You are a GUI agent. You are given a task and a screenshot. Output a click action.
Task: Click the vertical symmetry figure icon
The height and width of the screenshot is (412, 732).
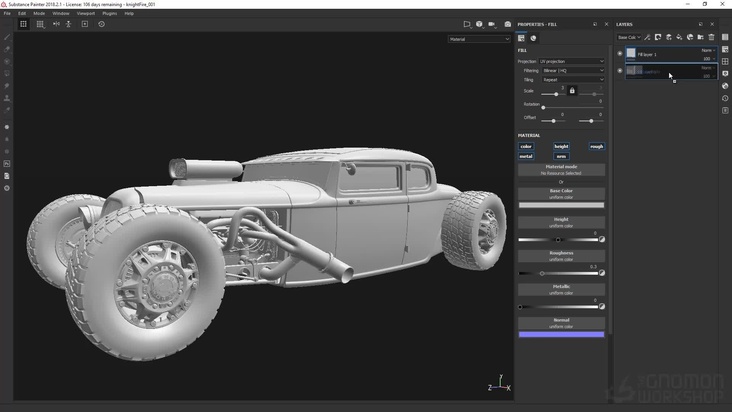68,24
